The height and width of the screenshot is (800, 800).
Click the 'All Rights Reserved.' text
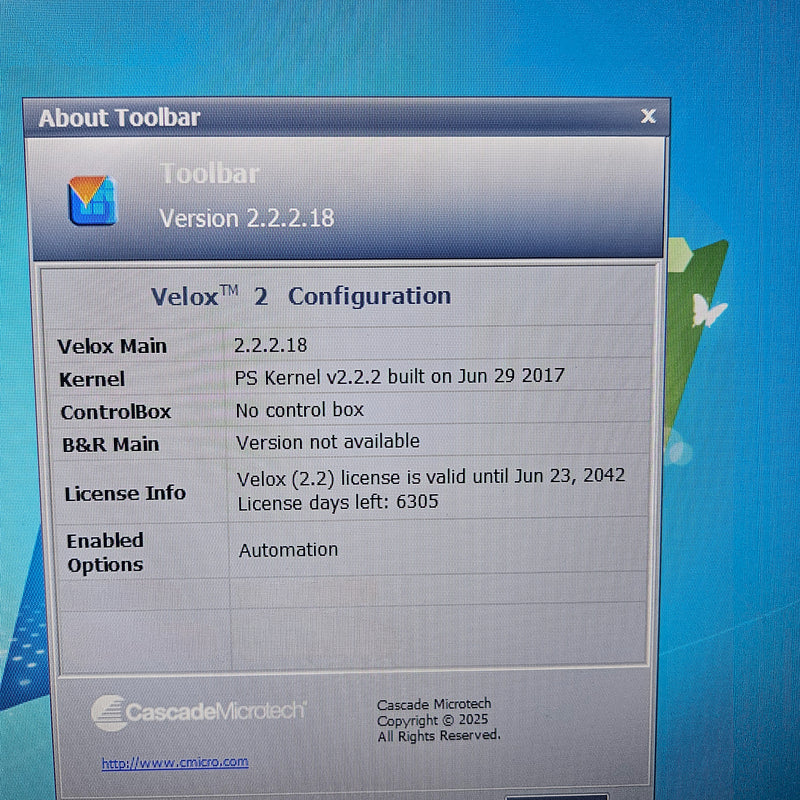point(439,736)
